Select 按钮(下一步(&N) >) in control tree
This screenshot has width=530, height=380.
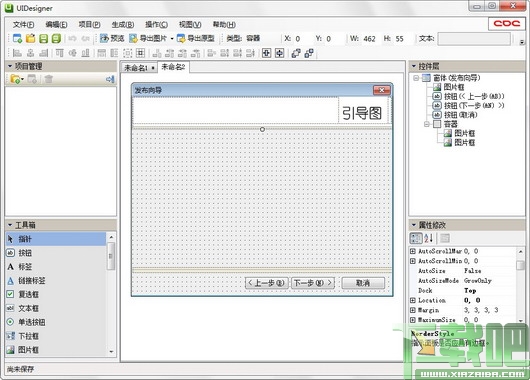coord(474,105)
